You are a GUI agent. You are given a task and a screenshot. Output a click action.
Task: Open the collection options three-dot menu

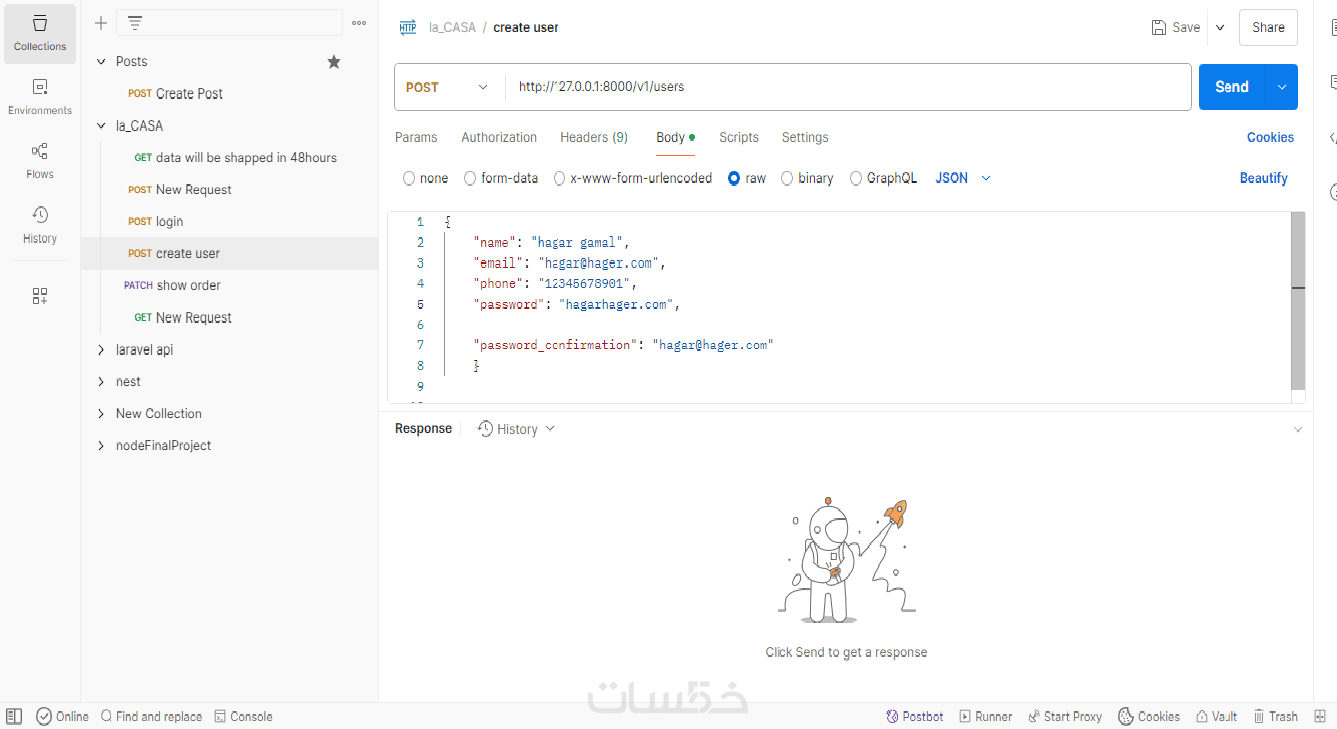click(359, 23)
